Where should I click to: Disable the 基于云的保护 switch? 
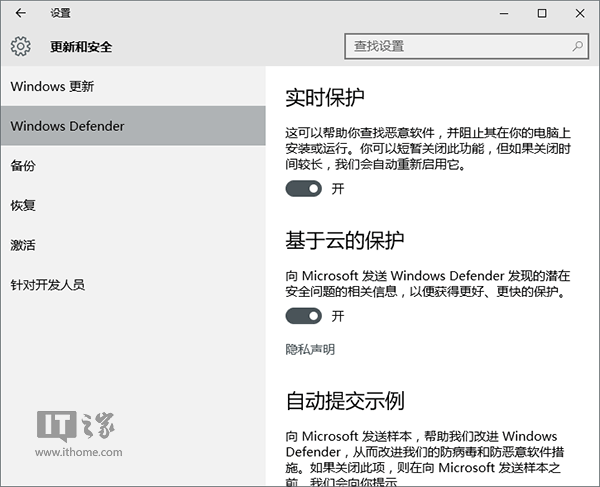click(x=304, y=316)
